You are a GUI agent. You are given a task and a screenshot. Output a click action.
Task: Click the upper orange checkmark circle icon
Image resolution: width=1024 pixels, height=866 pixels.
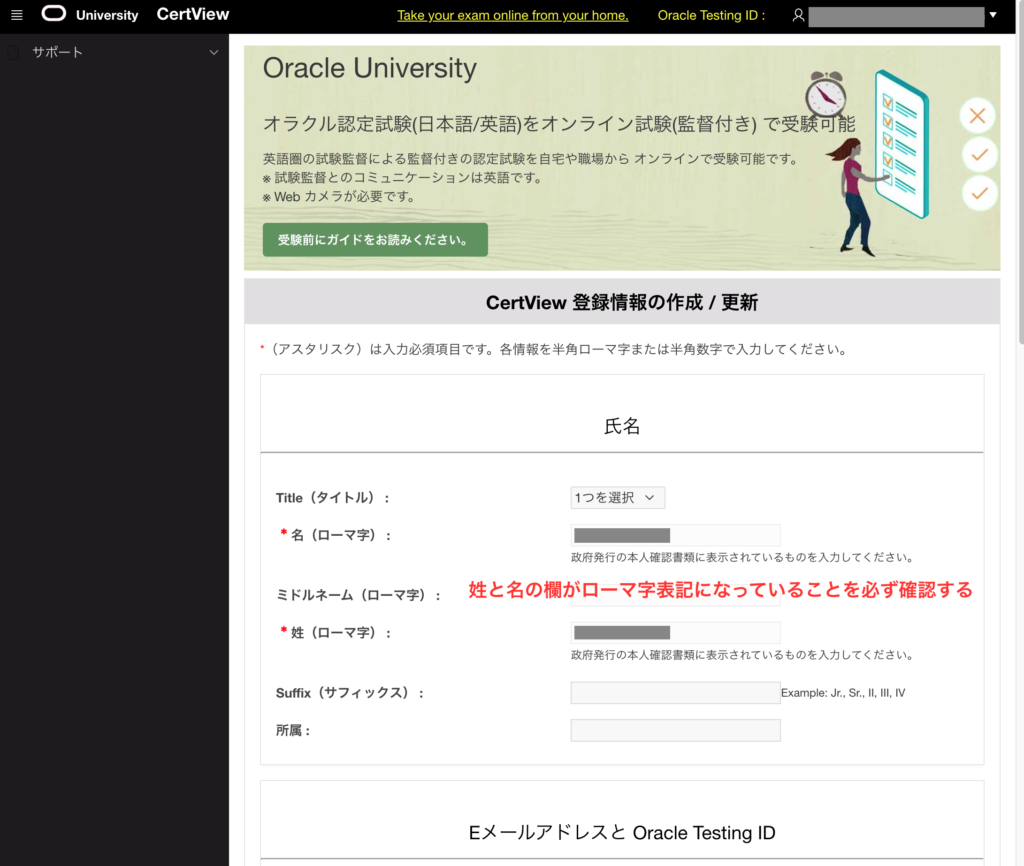click(x=978, y=154)
